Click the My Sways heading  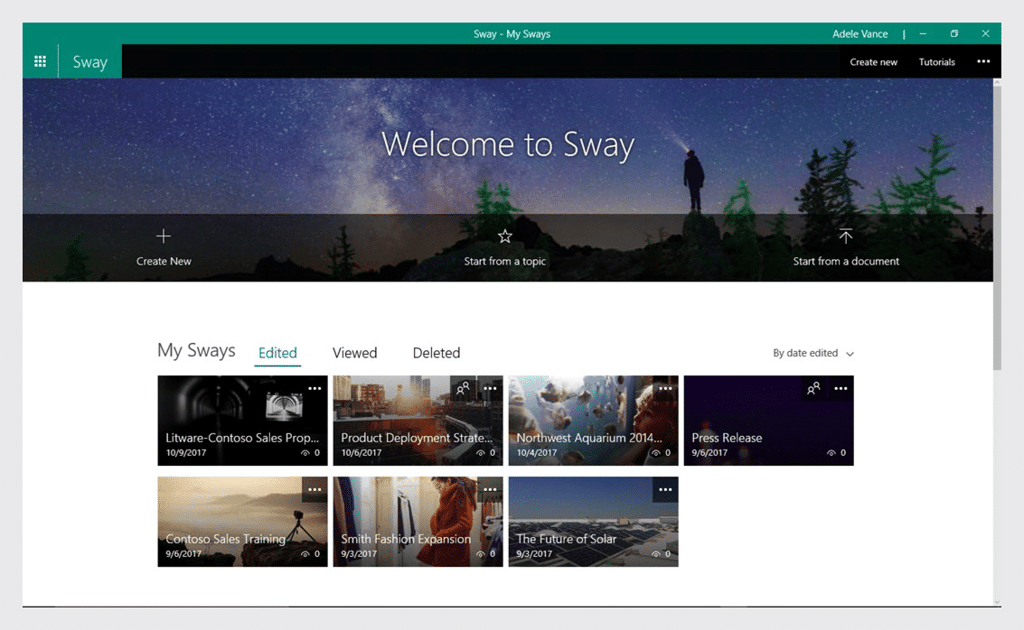coord(196,351)
